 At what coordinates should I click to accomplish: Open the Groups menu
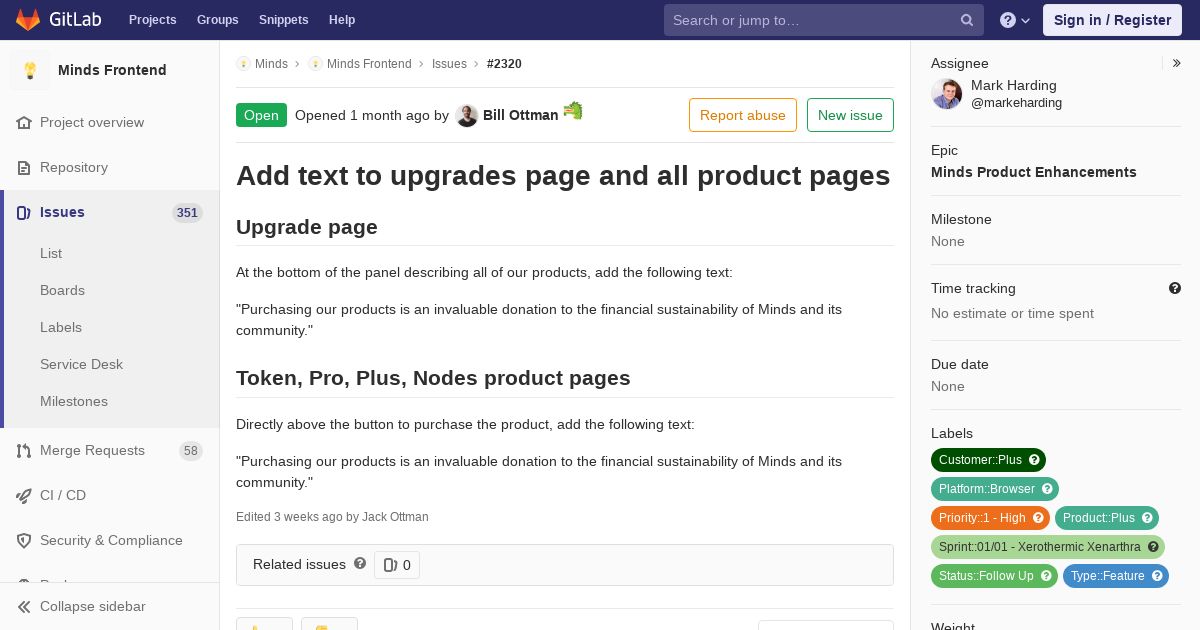(217, 20)
